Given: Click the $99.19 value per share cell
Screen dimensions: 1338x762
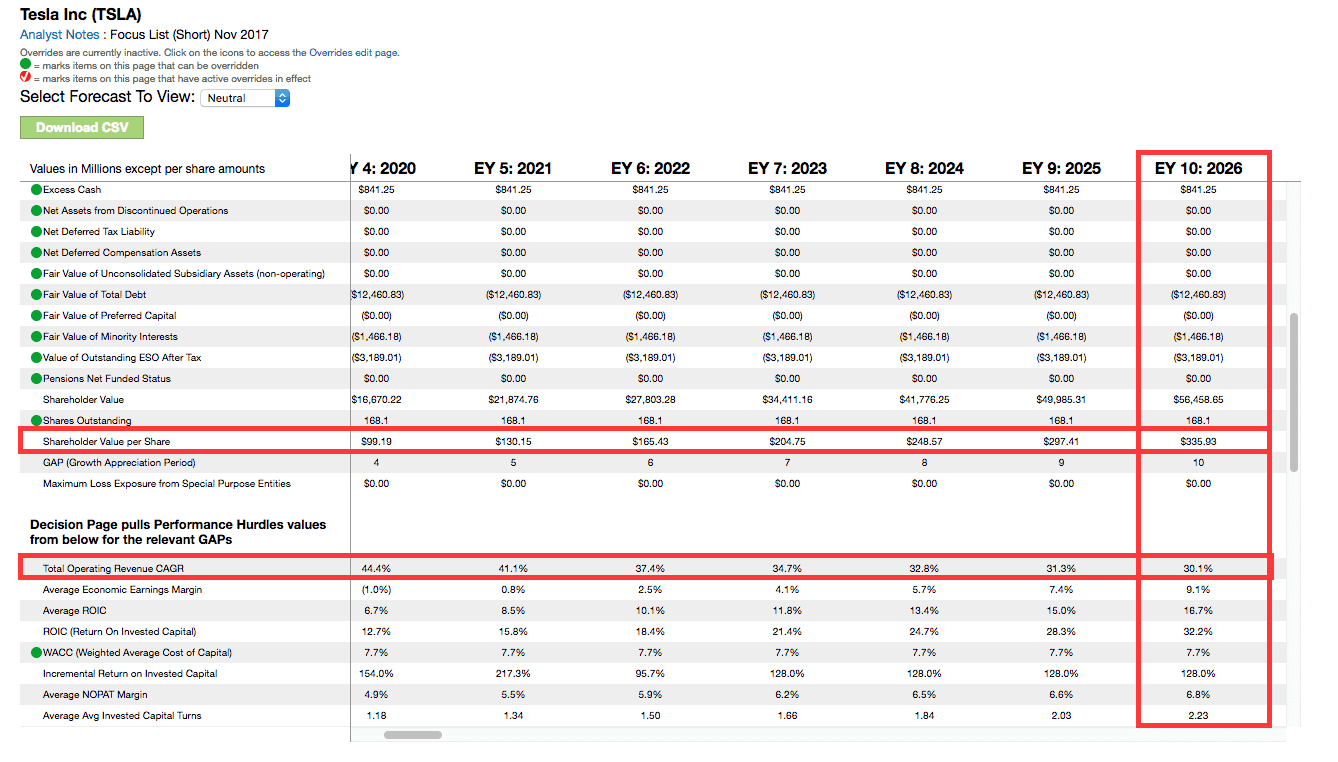Looking at the screenshot, I should 376,442.
